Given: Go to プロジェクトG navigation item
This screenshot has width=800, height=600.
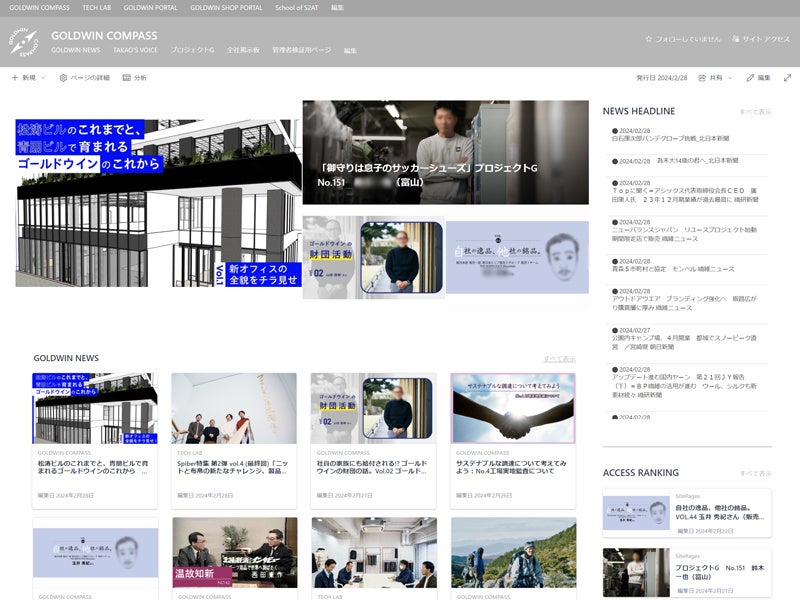Looking at the screenshot, I should (192, 50).
